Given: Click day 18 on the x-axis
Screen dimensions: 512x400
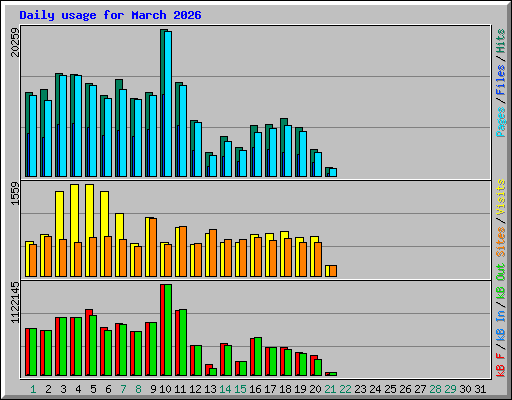Looking at the screenshot, I should (285, 389).
